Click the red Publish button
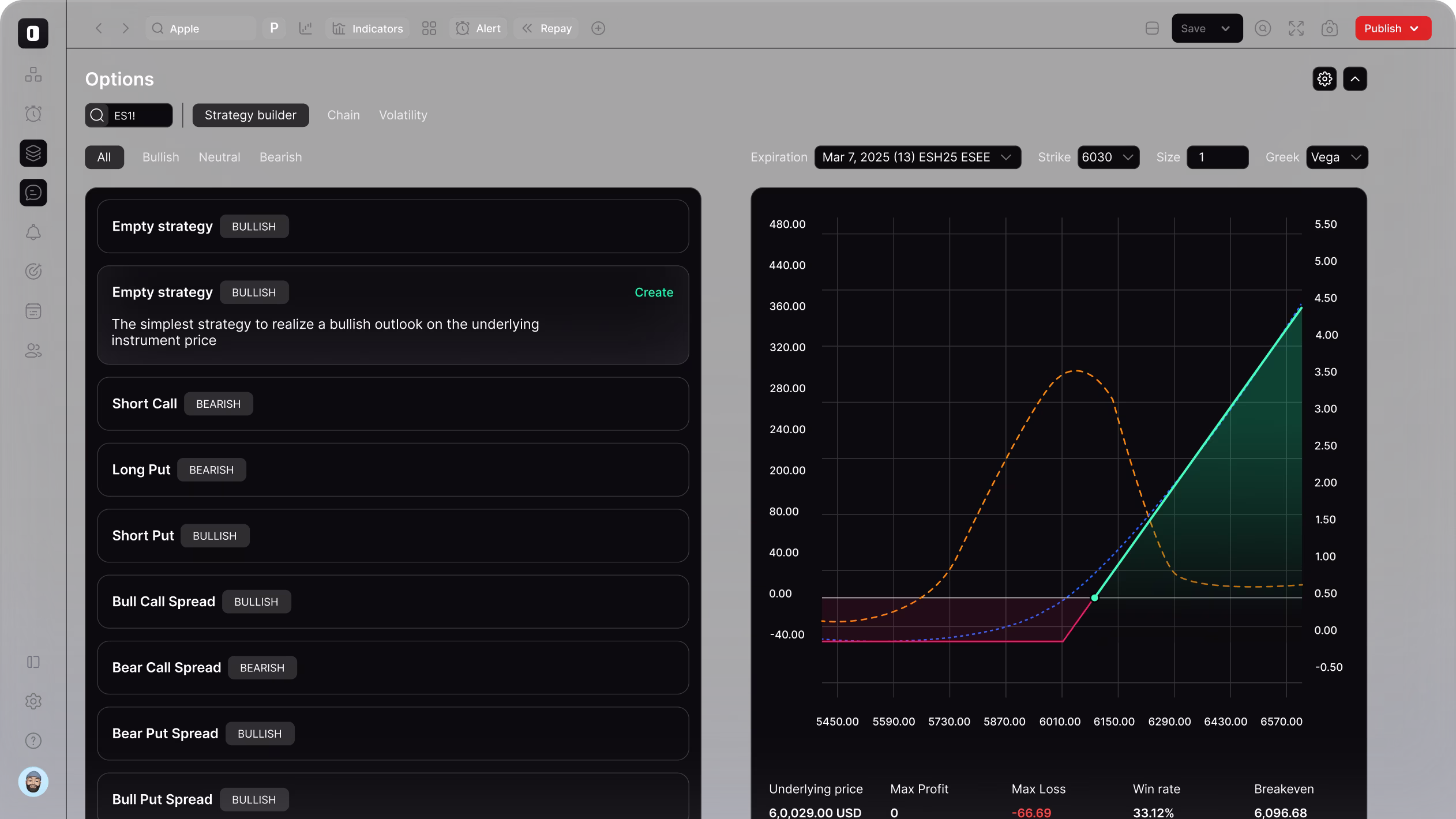 1392,28
